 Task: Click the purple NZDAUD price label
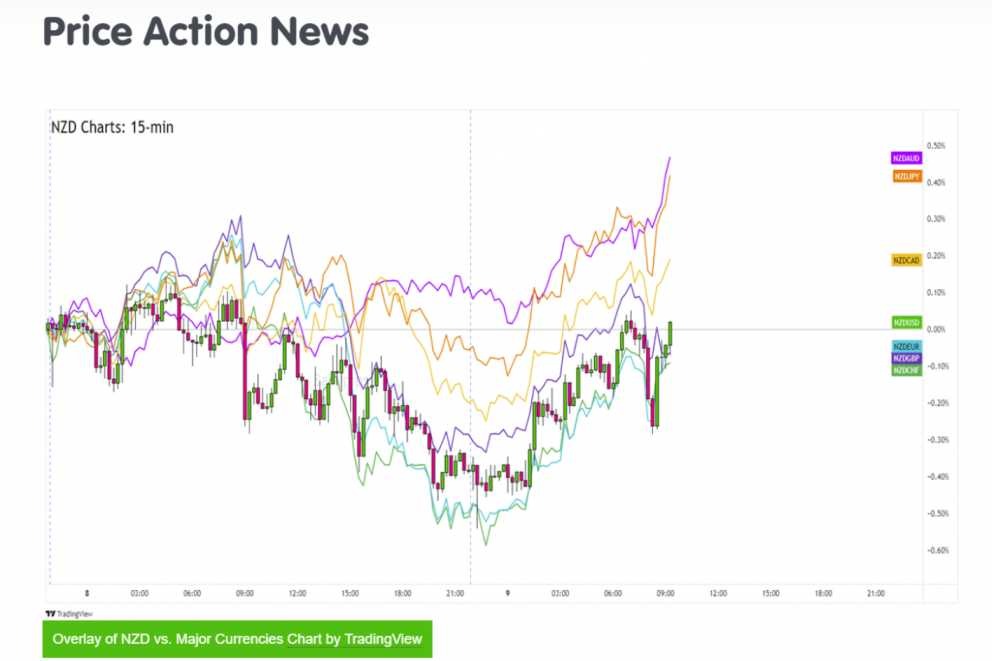(906, 158)
